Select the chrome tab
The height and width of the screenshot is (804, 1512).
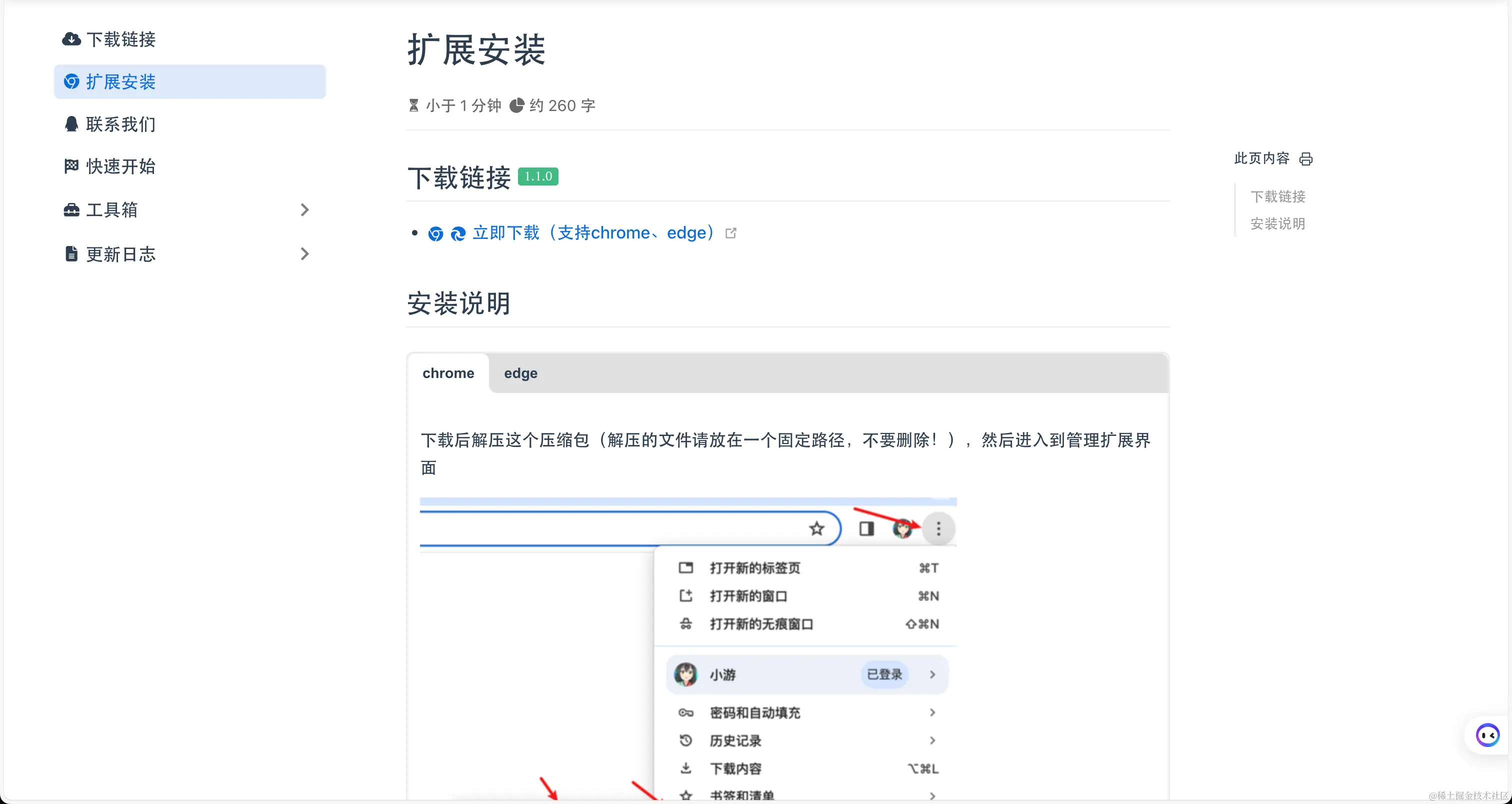[448, 373]
